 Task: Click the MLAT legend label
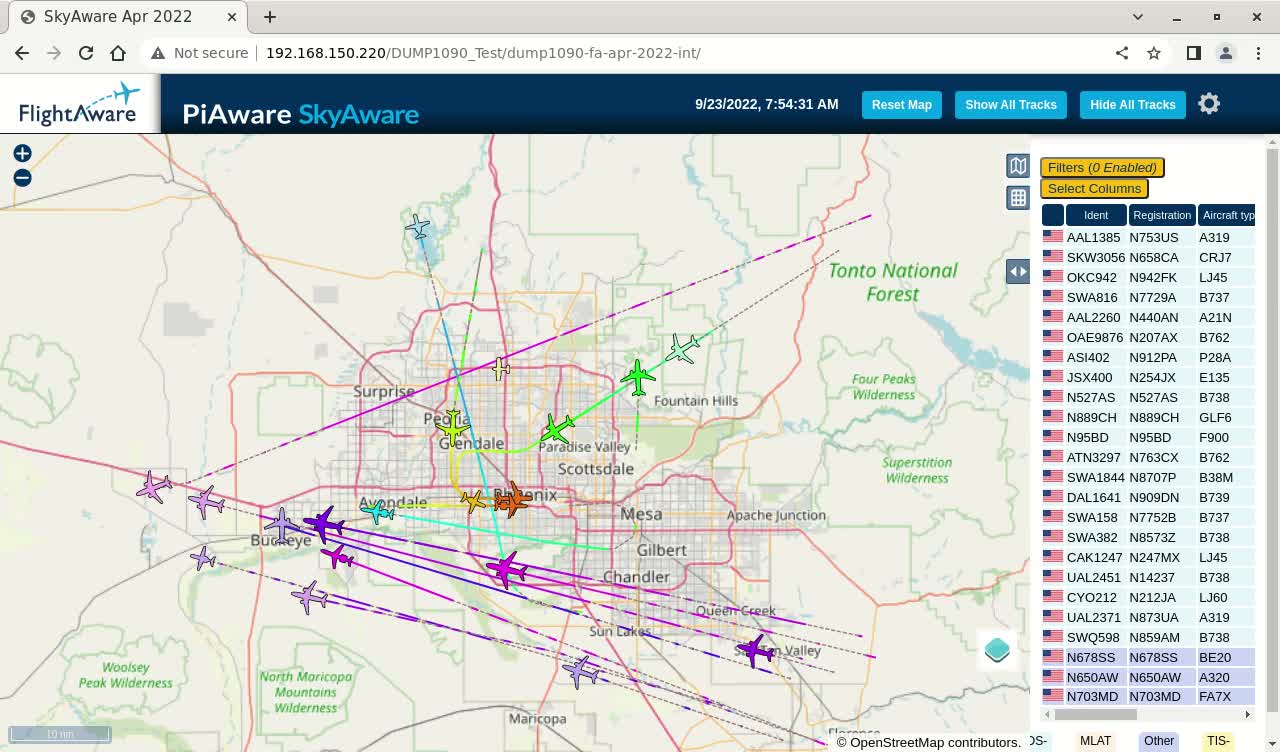coord(1095,741)
